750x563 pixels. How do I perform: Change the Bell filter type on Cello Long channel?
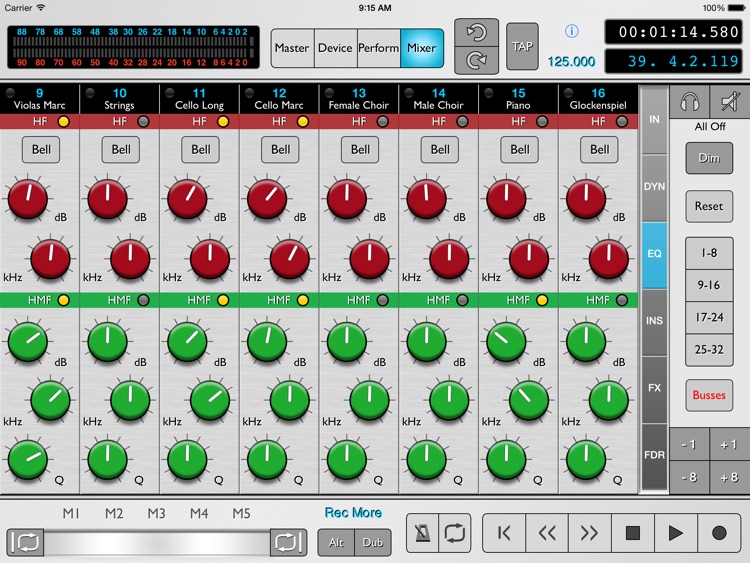coord(201,150)
